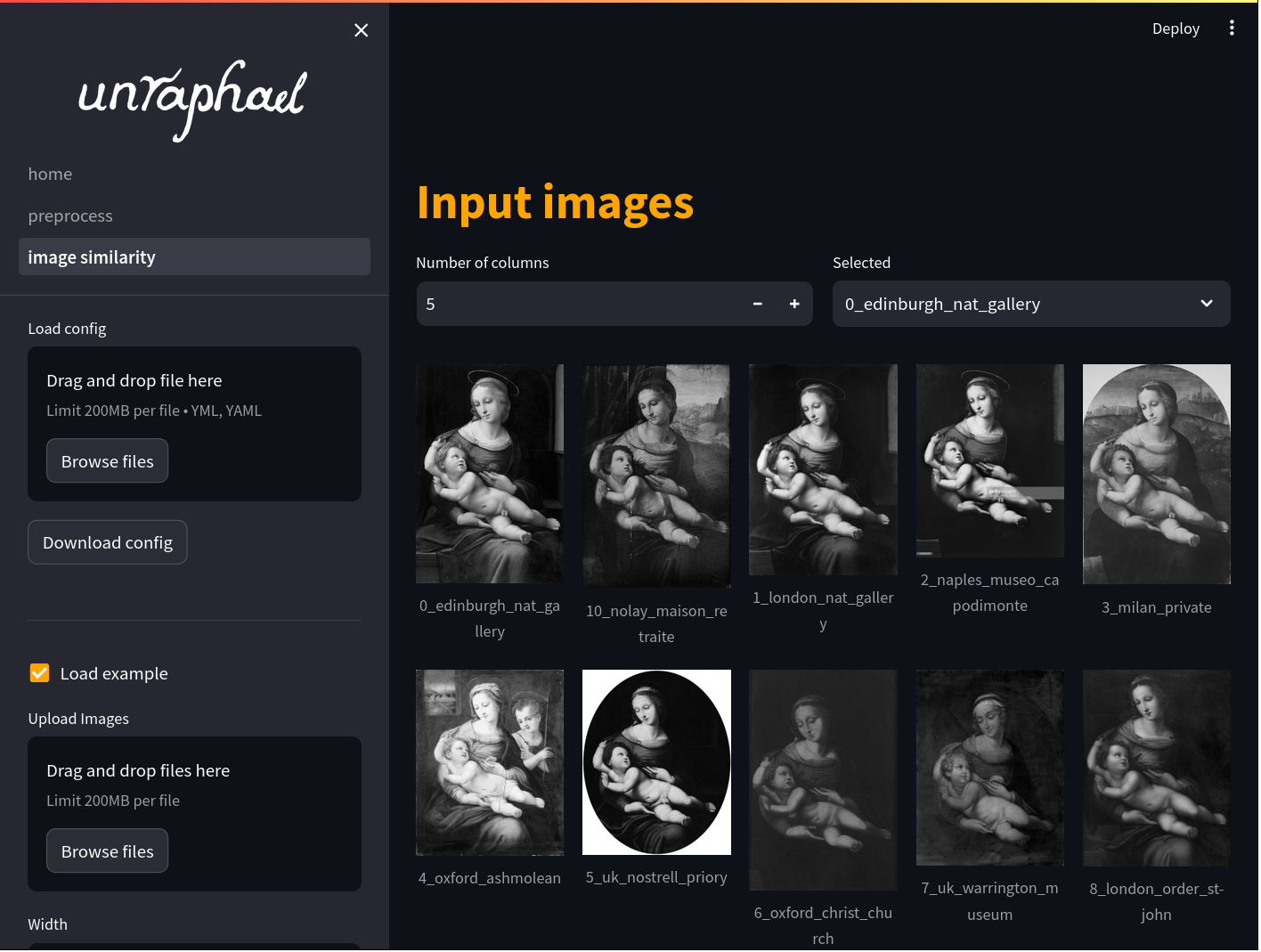The image size is (1261, 952).
Task: Click the Load config drop zone text
Action: 134,381
